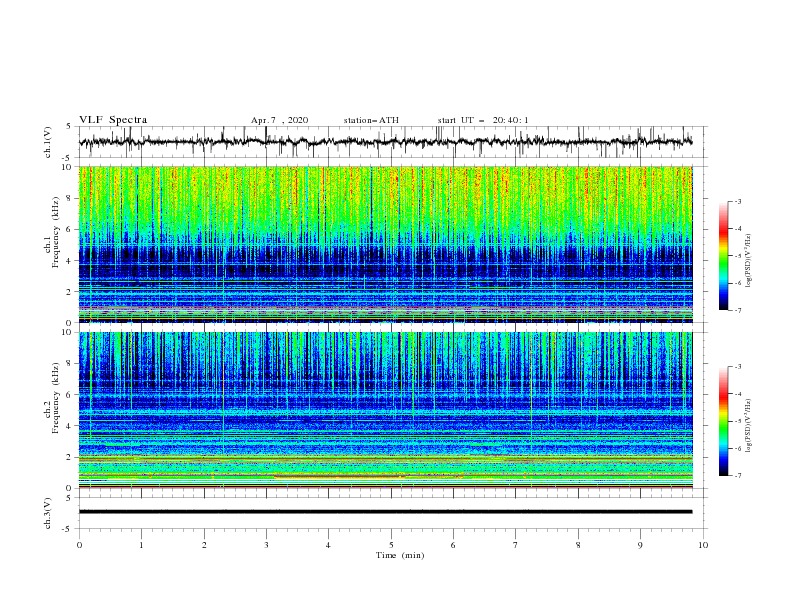Select the ch.1 "Frequency (kHz)" axis label

pos(55,232)
